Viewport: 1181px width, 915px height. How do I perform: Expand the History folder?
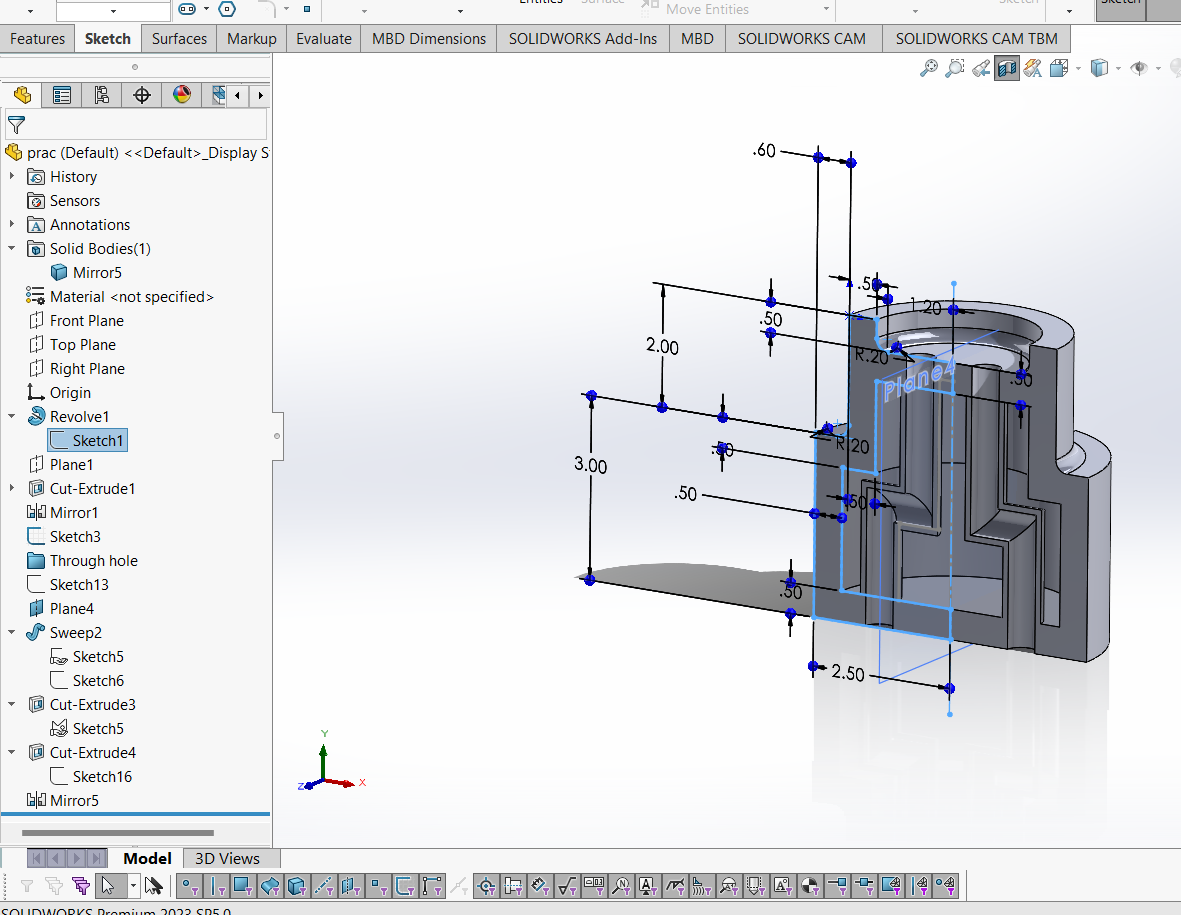(x=11, y=176)
